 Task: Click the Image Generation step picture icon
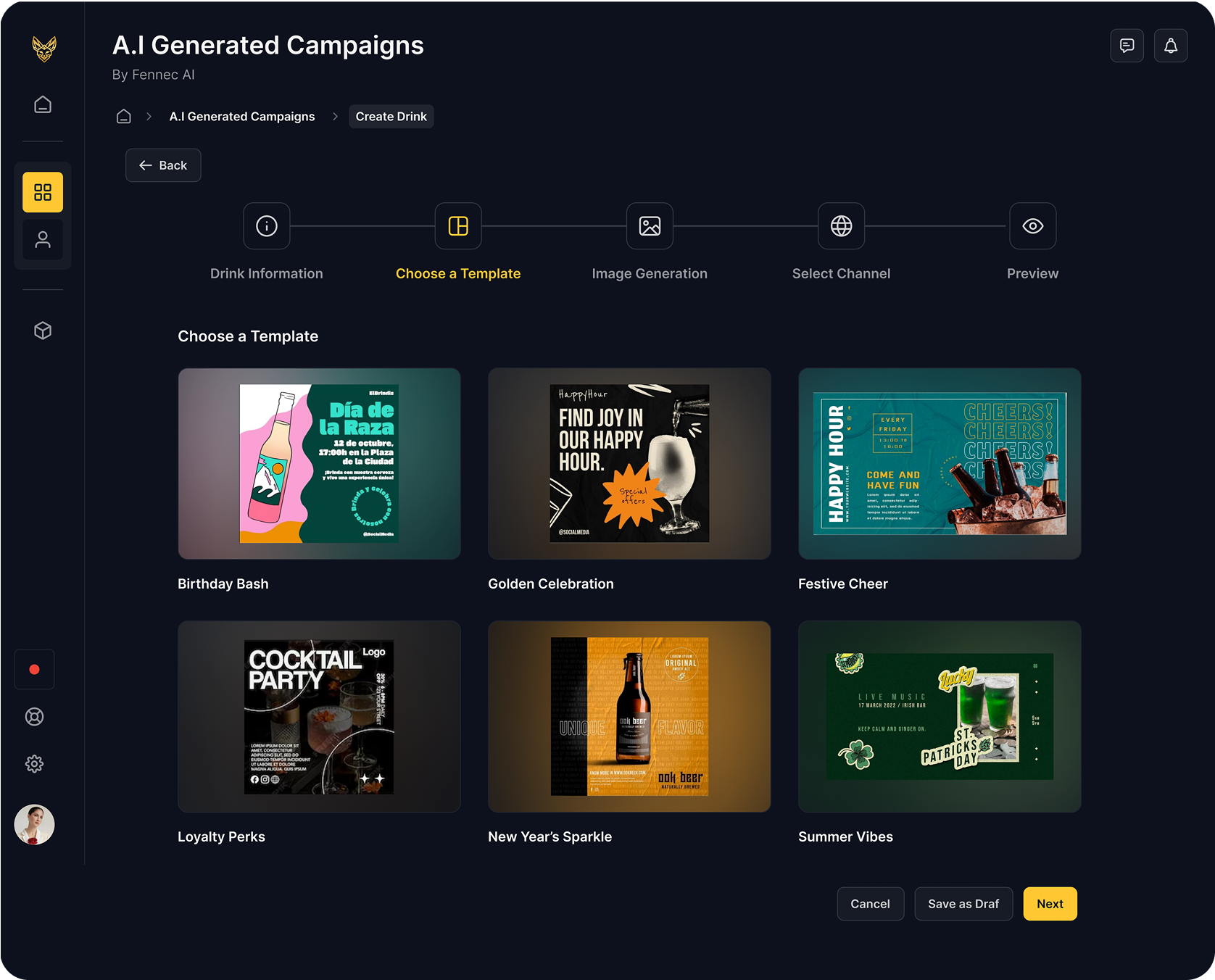(x=650, y=226)
